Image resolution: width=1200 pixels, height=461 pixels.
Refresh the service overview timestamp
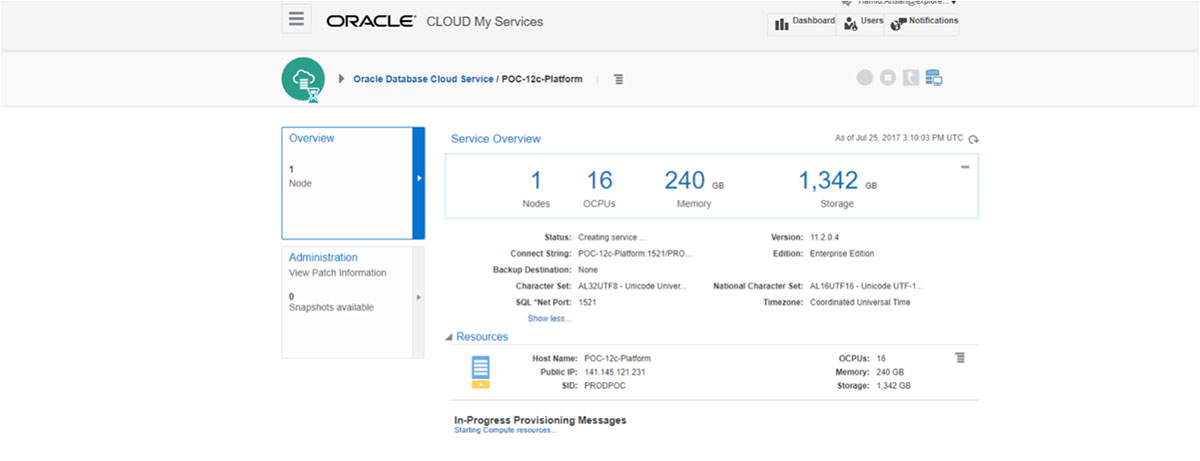pos(974,139)
